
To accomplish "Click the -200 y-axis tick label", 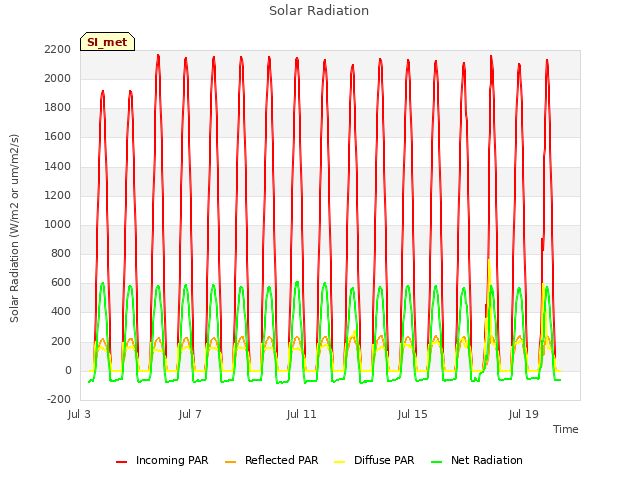I will pyautogui.click(x=59, y=399).
